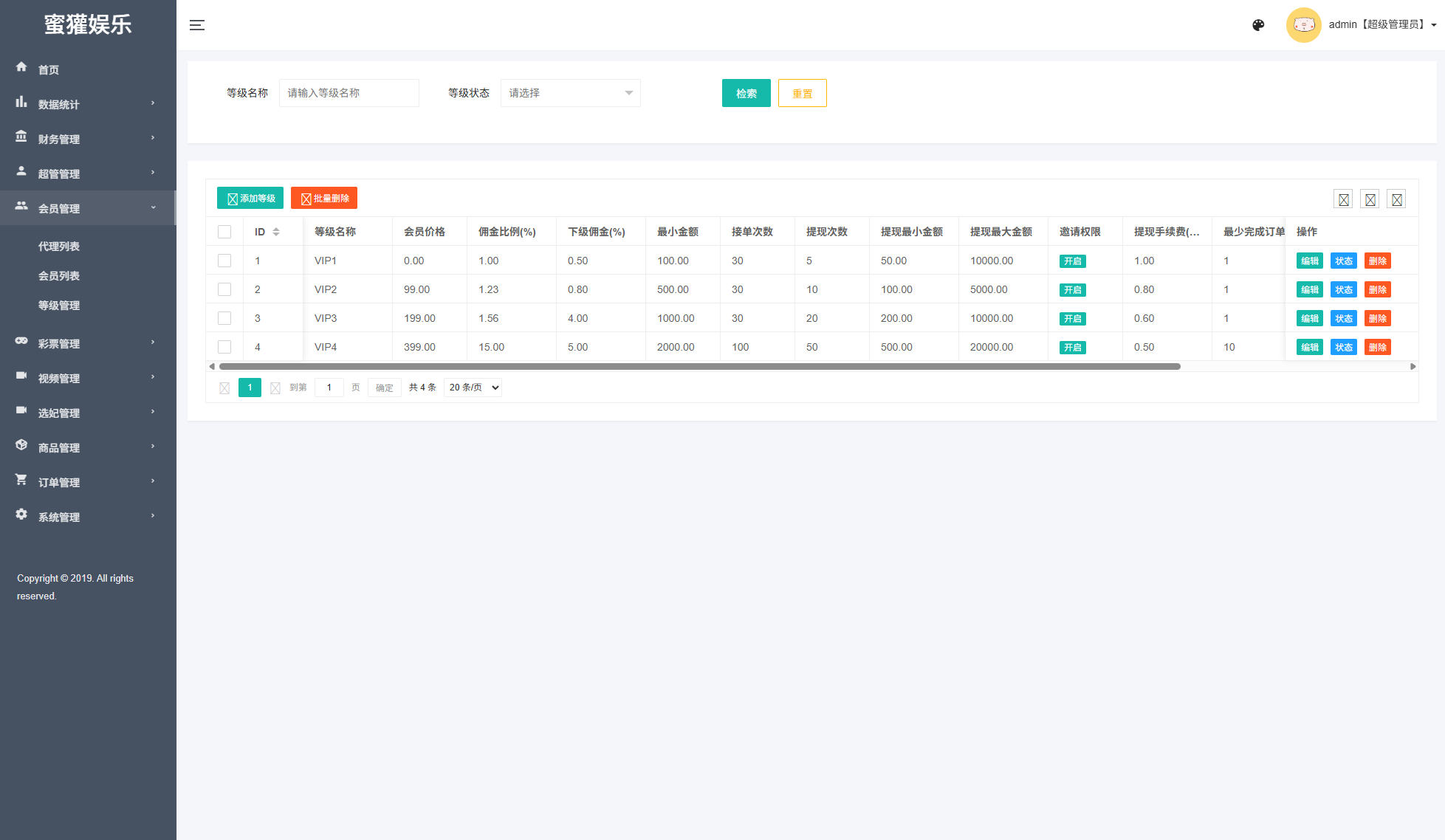This screenshot has width=1445, height=840.
Task: Sort table by ID column arrows
Action: [x=276, y=232]
